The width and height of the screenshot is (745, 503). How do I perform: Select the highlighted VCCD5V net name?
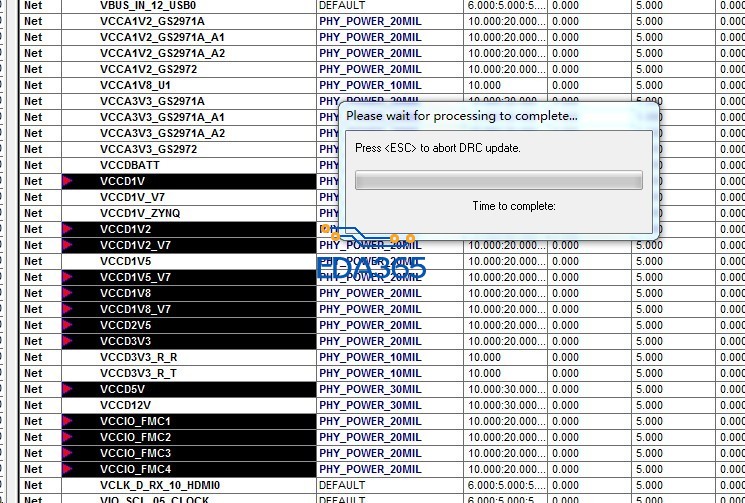click(122, 389)
